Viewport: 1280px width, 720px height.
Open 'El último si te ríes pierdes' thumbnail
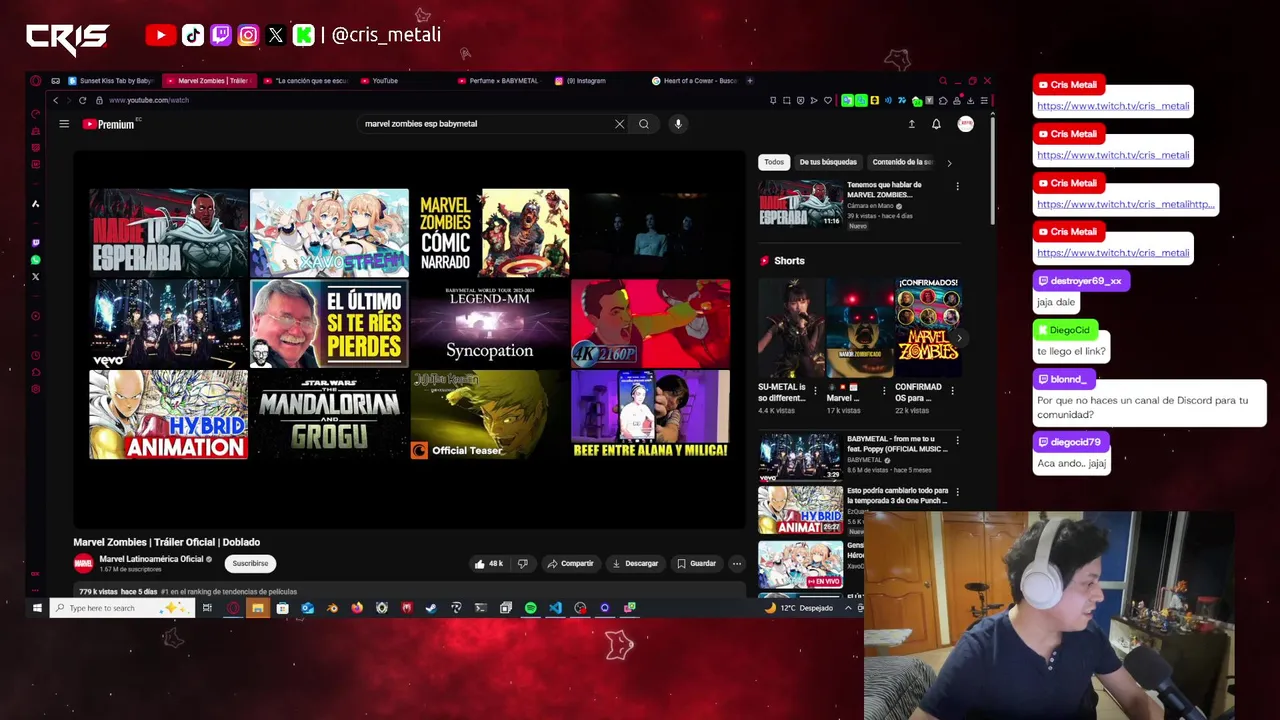pos(329,324)
